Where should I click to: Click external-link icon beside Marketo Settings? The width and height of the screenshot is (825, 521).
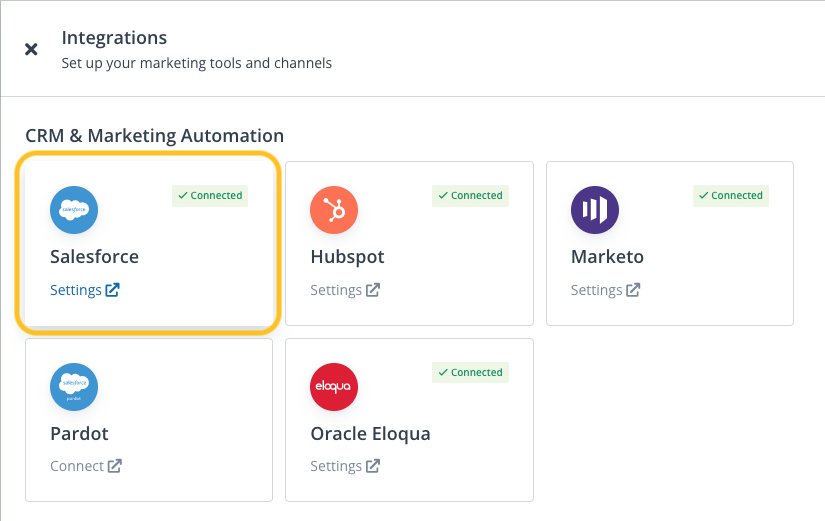click(x=634, y=290)
